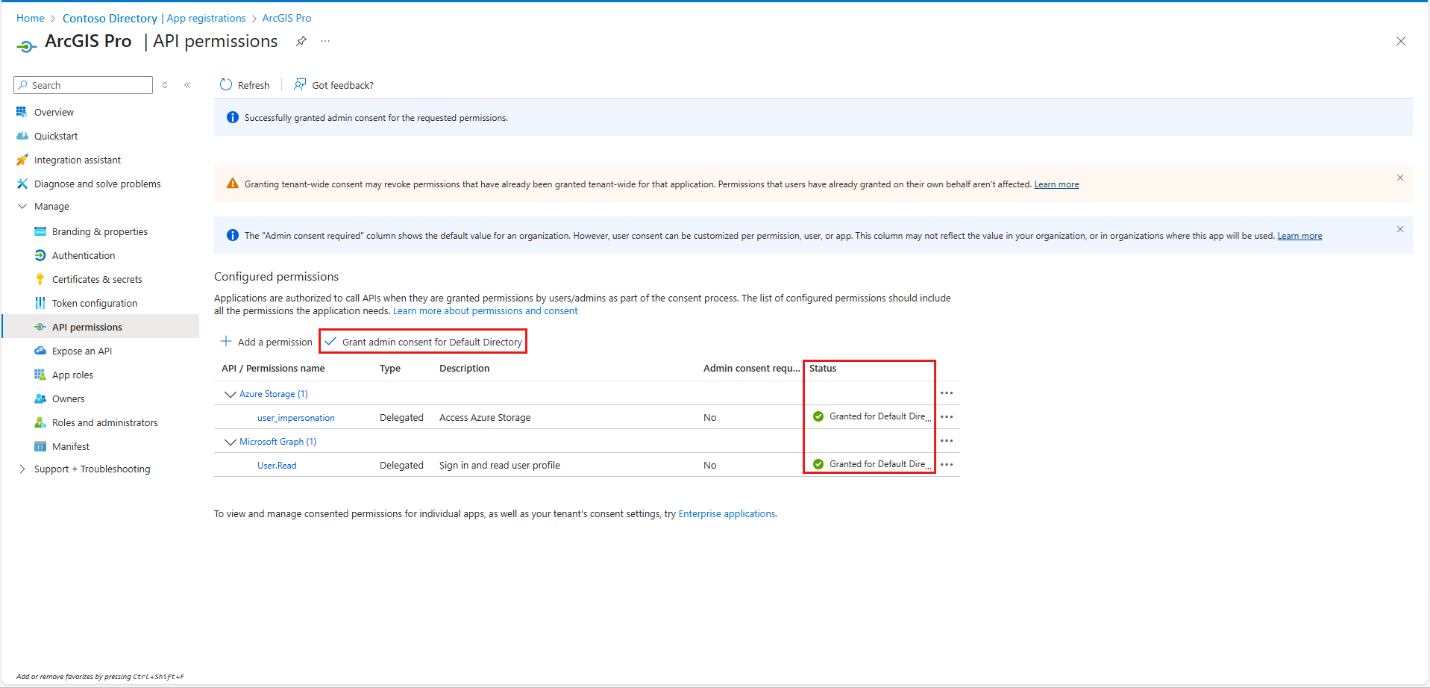
Task: Open Learn more link in the info banner
Action: point(1300,236)
